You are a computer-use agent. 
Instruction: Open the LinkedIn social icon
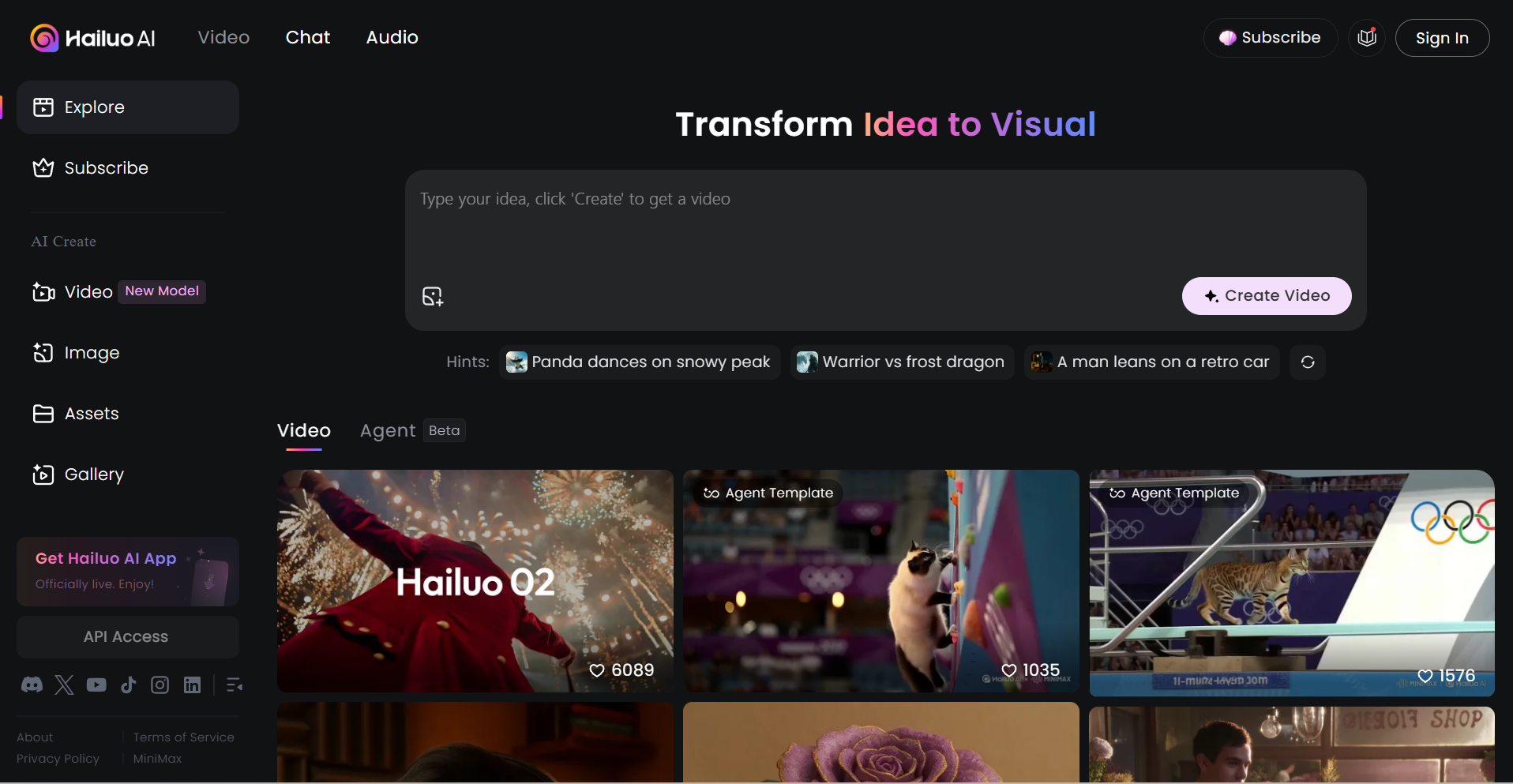192,685
